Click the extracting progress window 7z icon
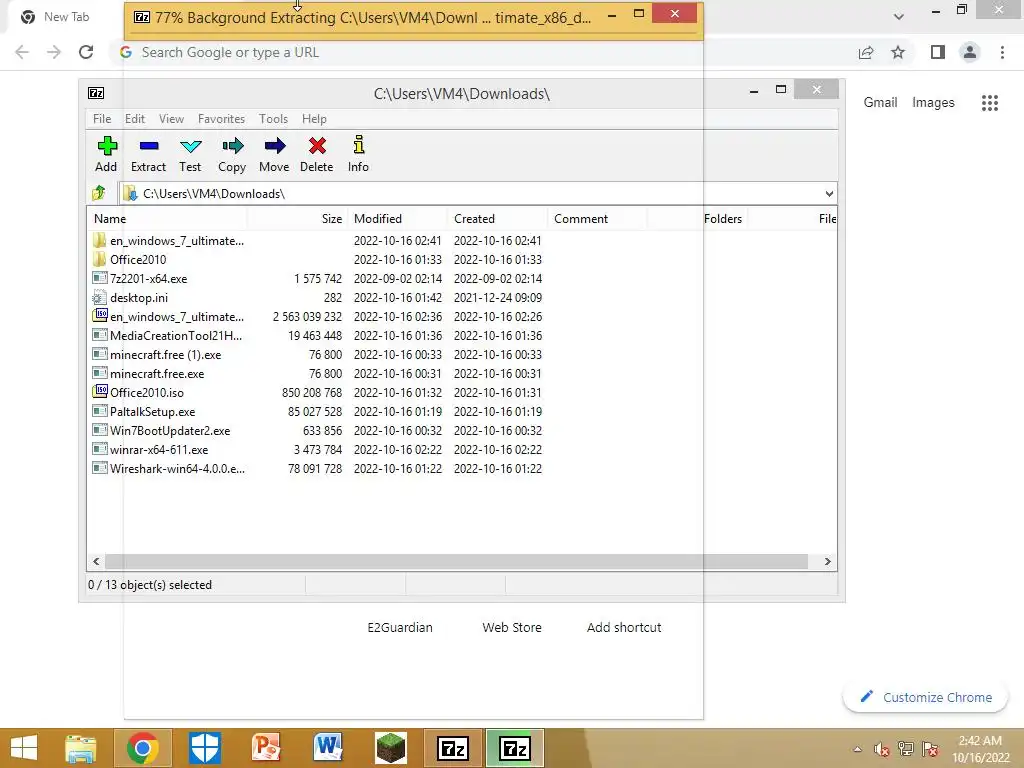The height and width of the screenshot is (768, 1024). point(142,17)
